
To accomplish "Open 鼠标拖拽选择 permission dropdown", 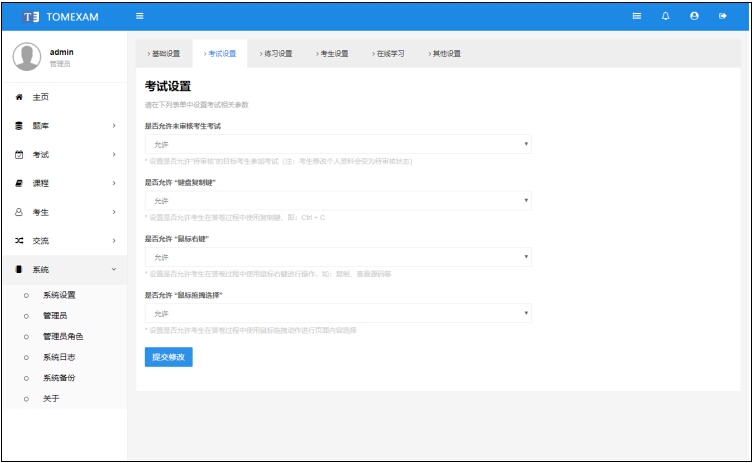I will tap(338, 313).
